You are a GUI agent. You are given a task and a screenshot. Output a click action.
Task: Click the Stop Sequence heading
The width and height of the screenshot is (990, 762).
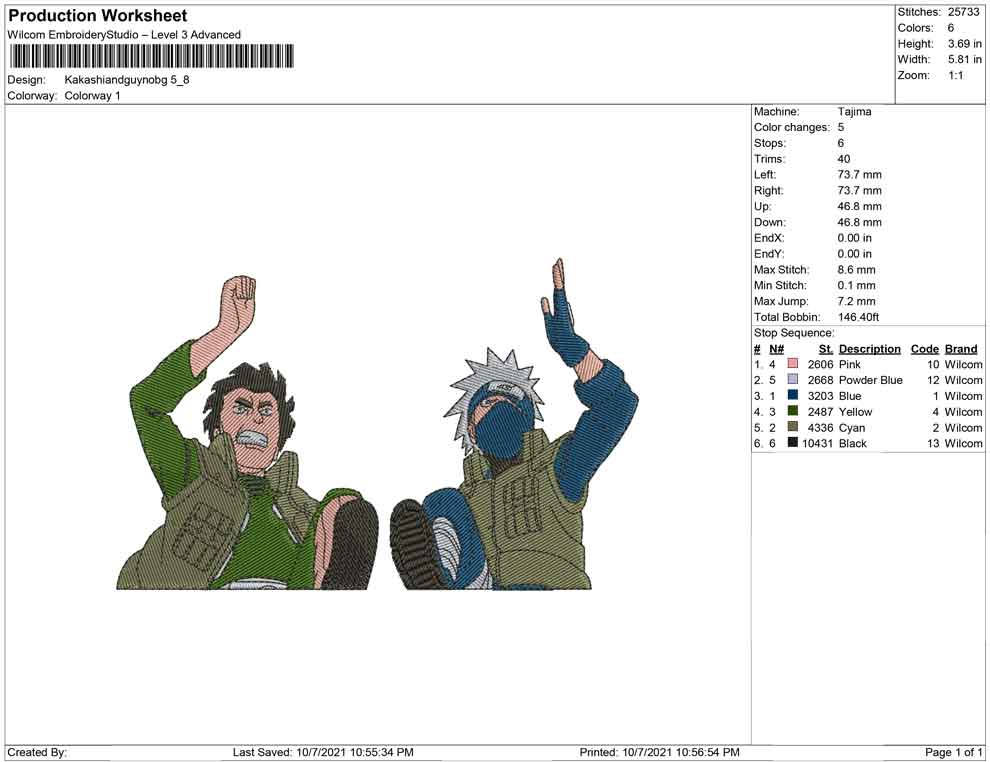pos(794,333)
